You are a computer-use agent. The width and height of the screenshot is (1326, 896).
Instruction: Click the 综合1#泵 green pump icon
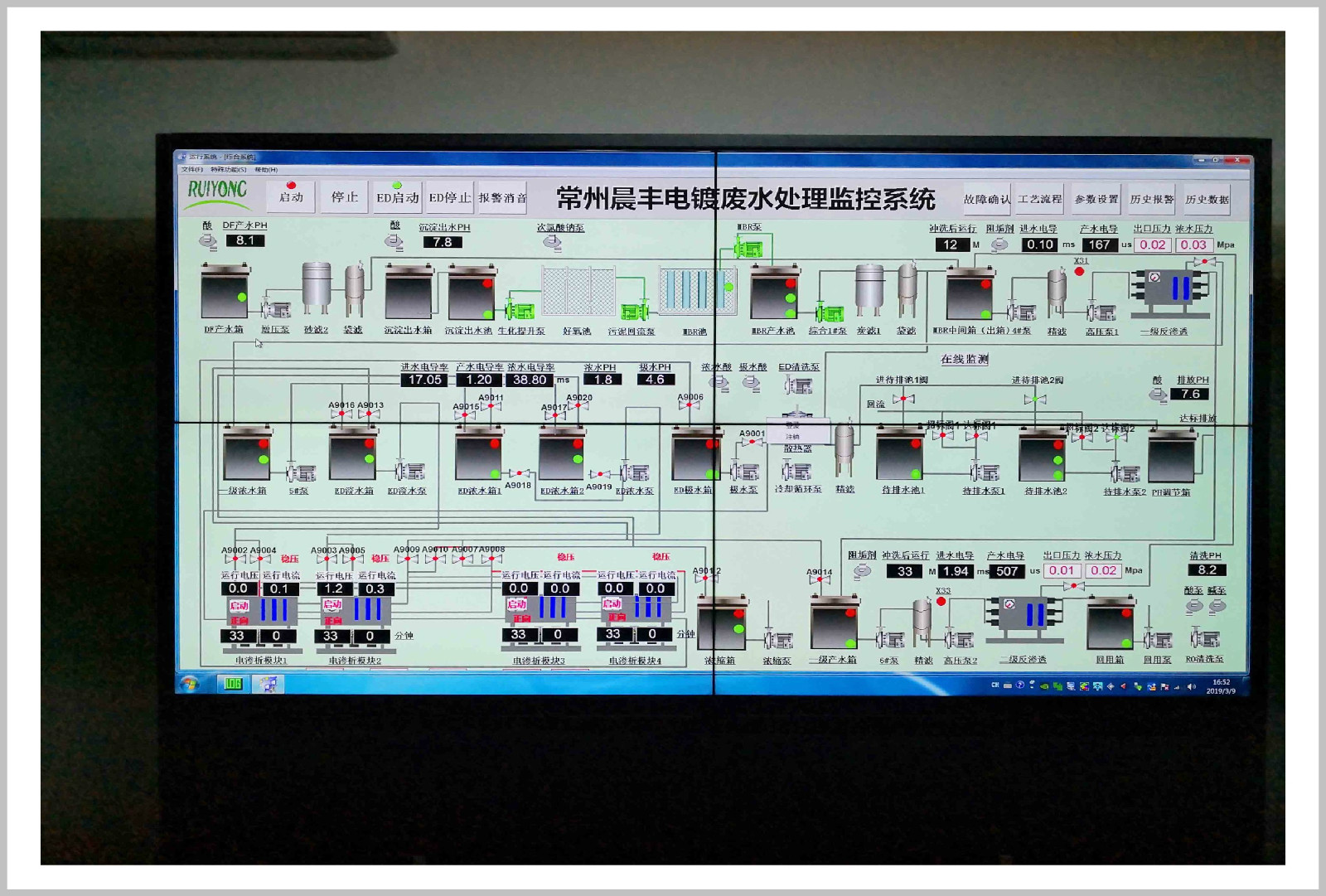(x=829, y=312)
